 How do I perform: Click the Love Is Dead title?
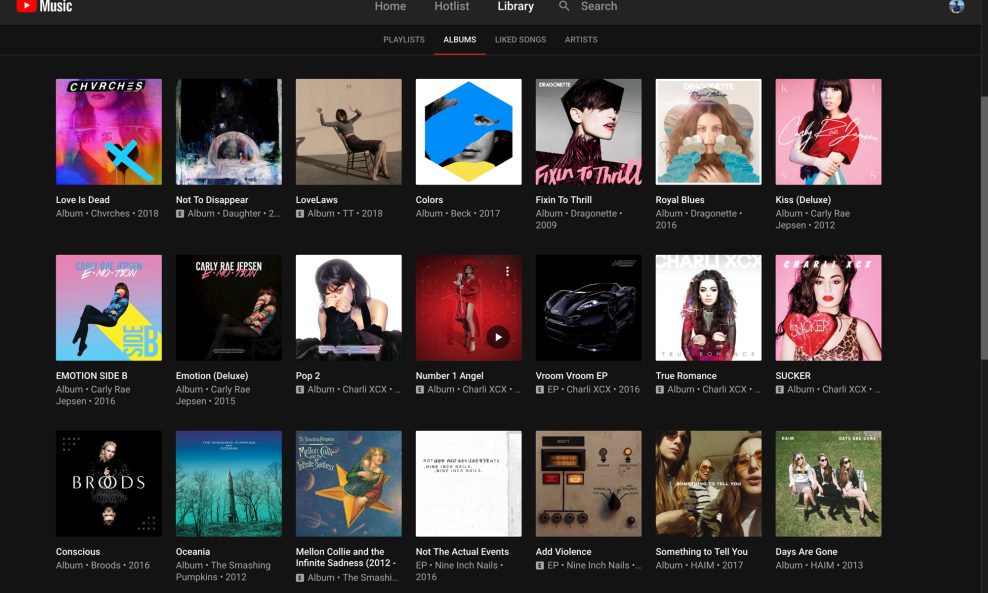point(83,200)
